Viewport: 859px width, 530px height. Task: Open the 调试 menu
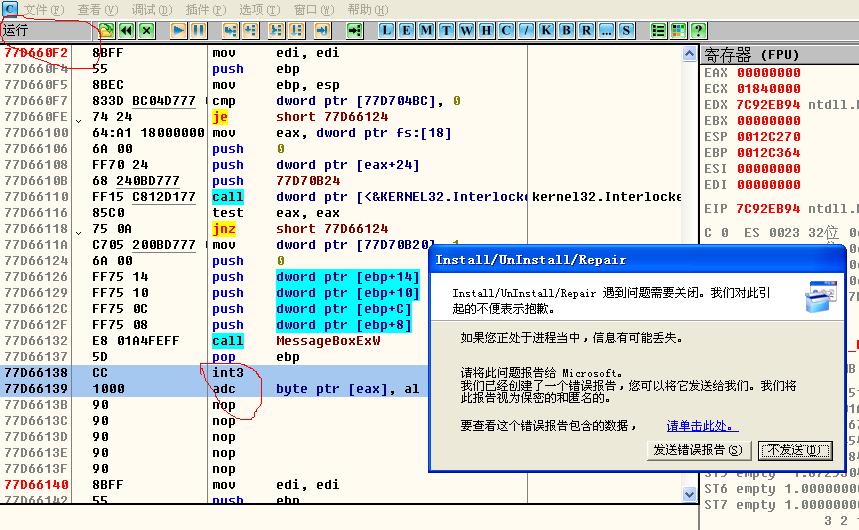152,9
